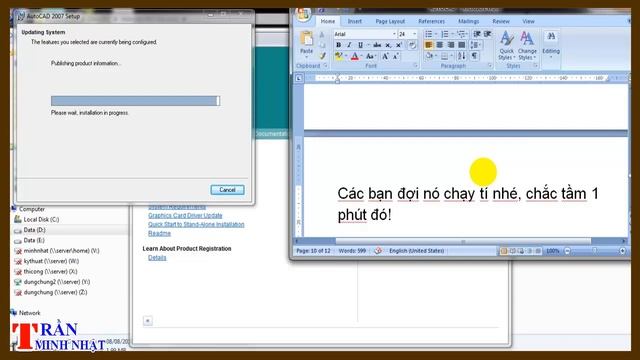Click the Shading paint bucket icon
This screenshot has width=640, height=360.
click(429, 56)
